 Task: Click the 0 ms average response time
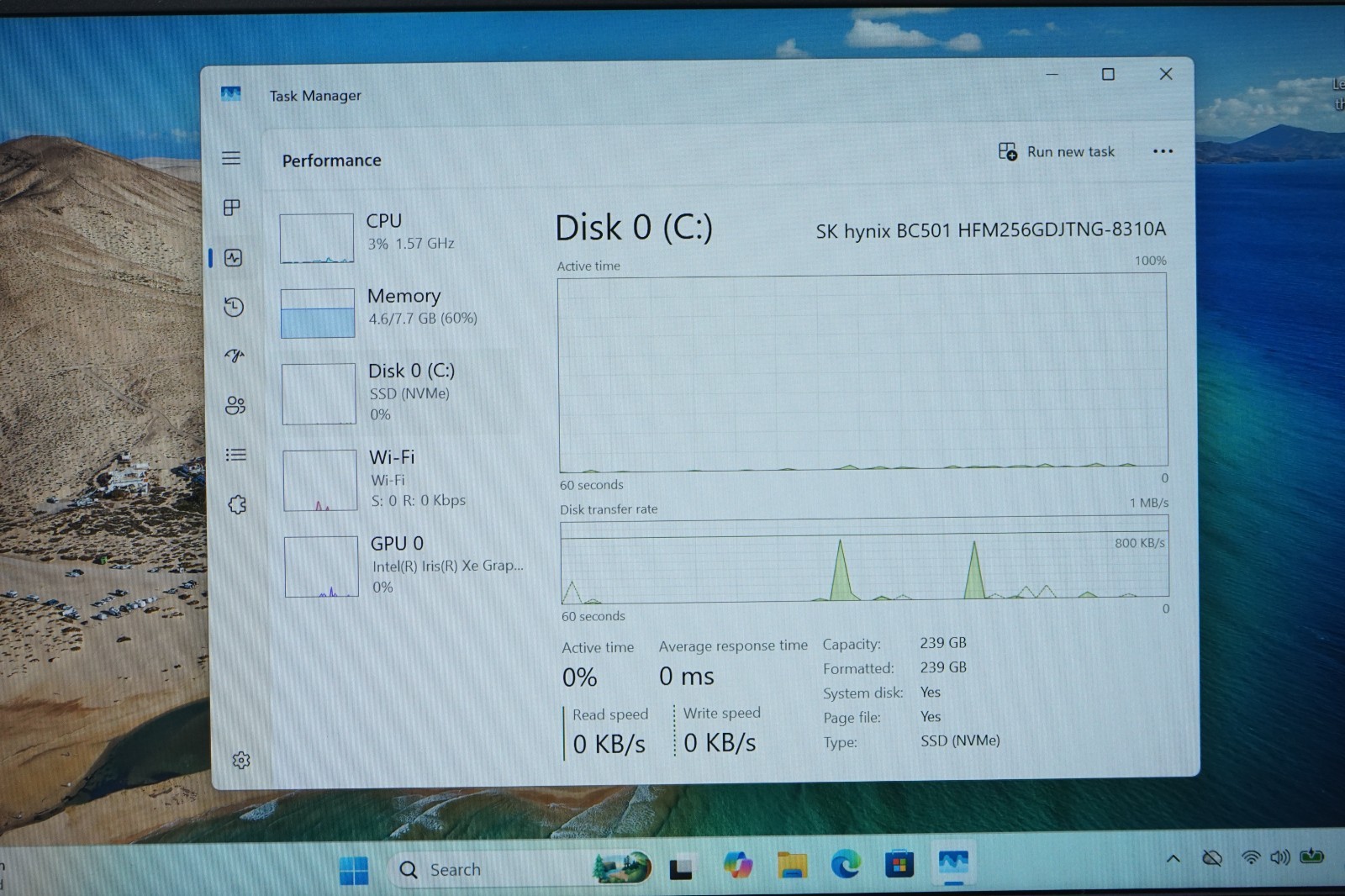coord(687,676)
